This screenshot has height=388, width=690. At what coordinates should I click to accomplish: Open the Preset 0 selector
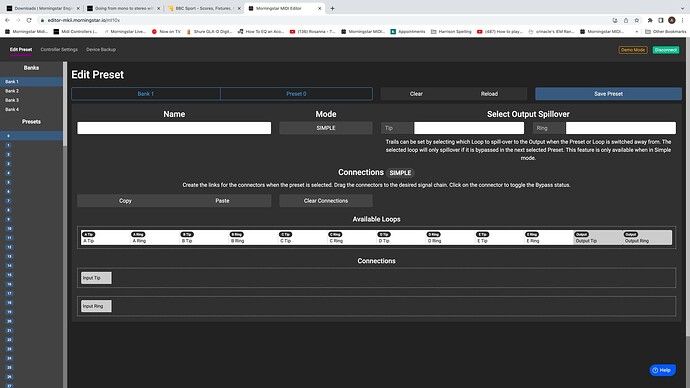296,94
